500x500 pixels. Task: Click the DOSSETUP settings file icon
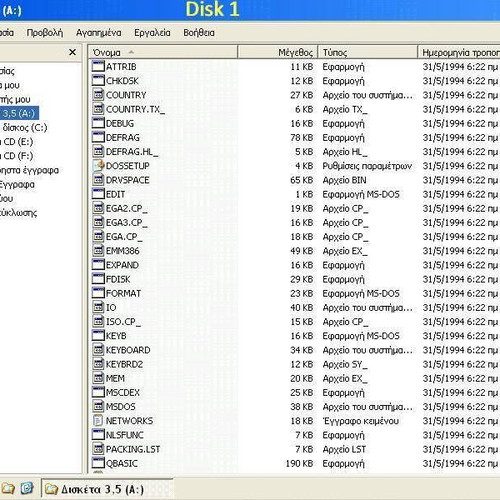pyautogui.click(x=98, y=166)
